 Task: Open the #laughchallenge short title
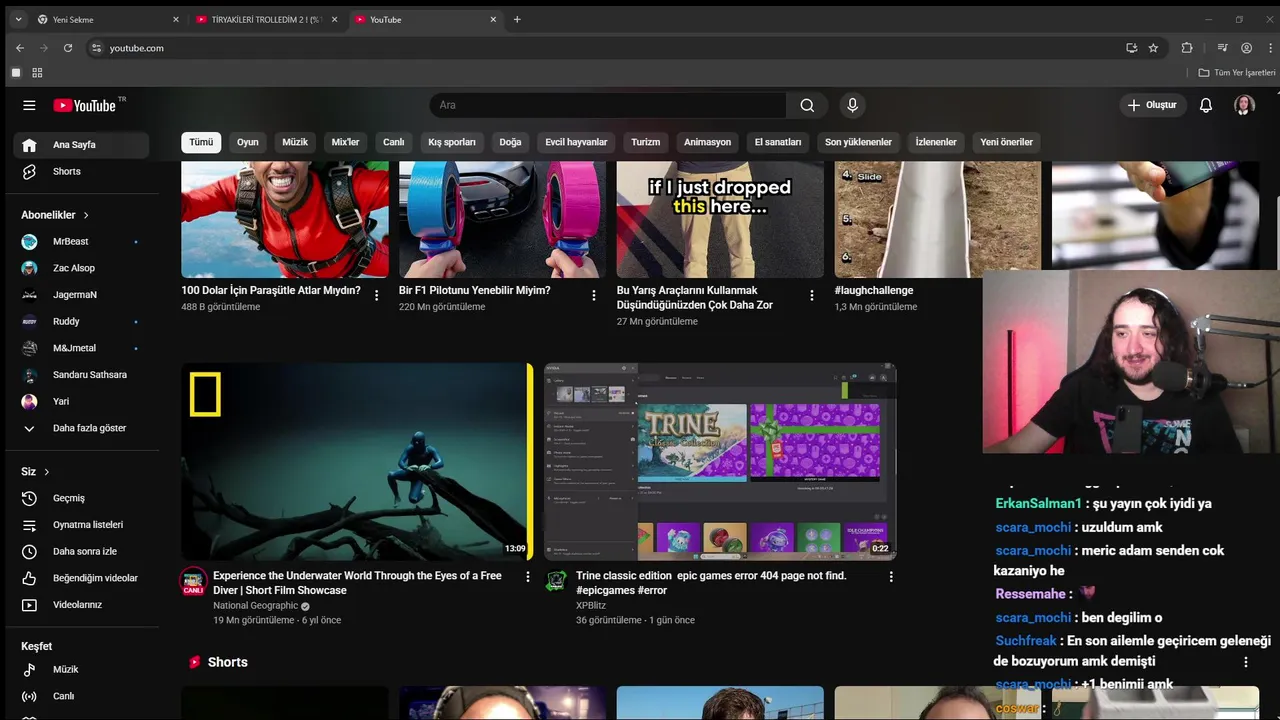pos(874,290)
